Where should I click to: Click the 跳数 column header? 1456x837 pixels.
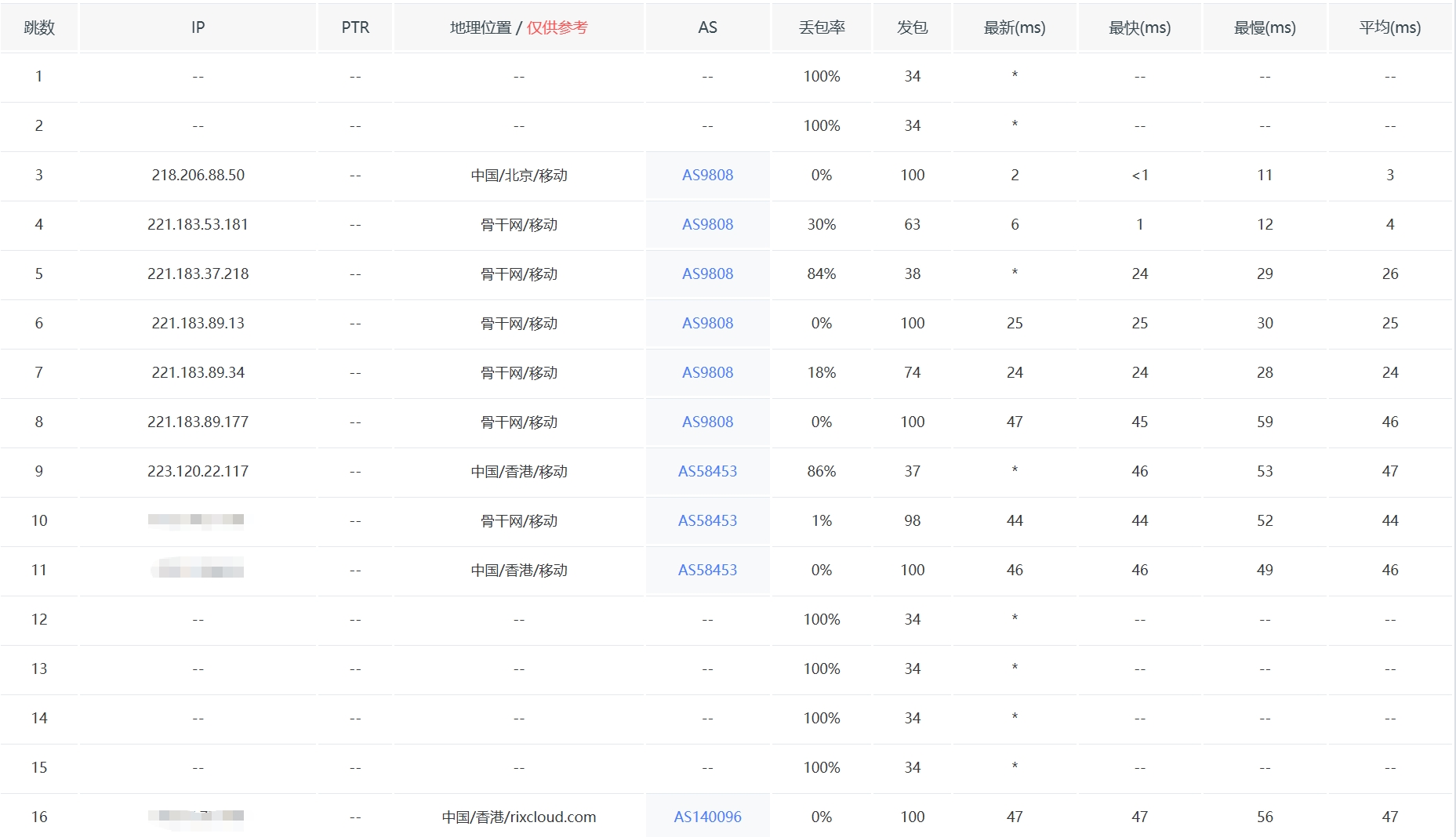click(39, 27)
